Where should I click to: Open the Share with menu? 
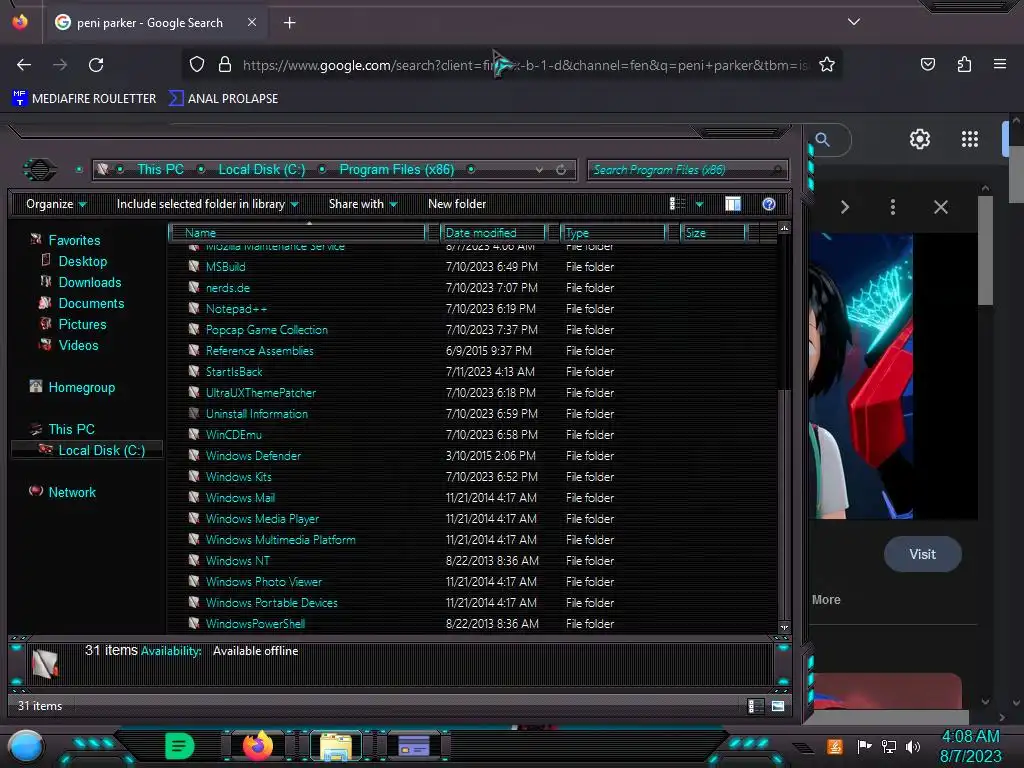(363, 204)
